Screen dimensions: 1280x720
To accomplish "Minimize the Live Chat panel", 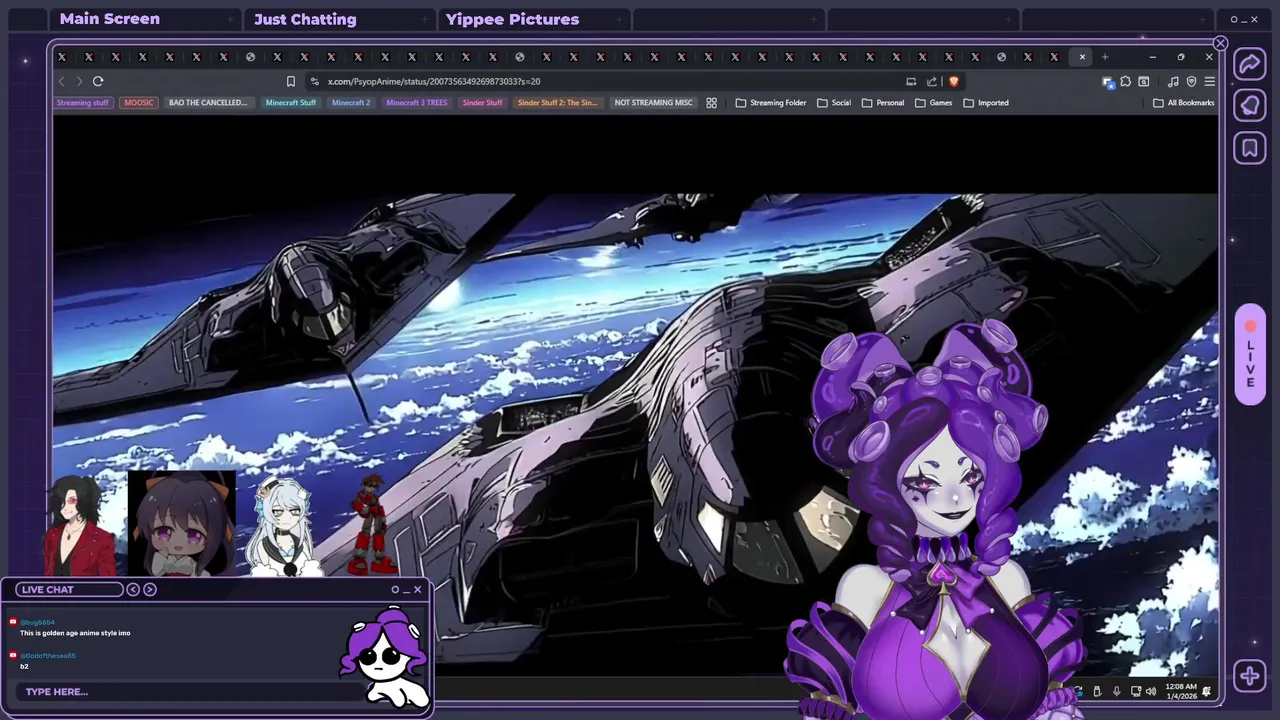I will click(x=406, y=590).
